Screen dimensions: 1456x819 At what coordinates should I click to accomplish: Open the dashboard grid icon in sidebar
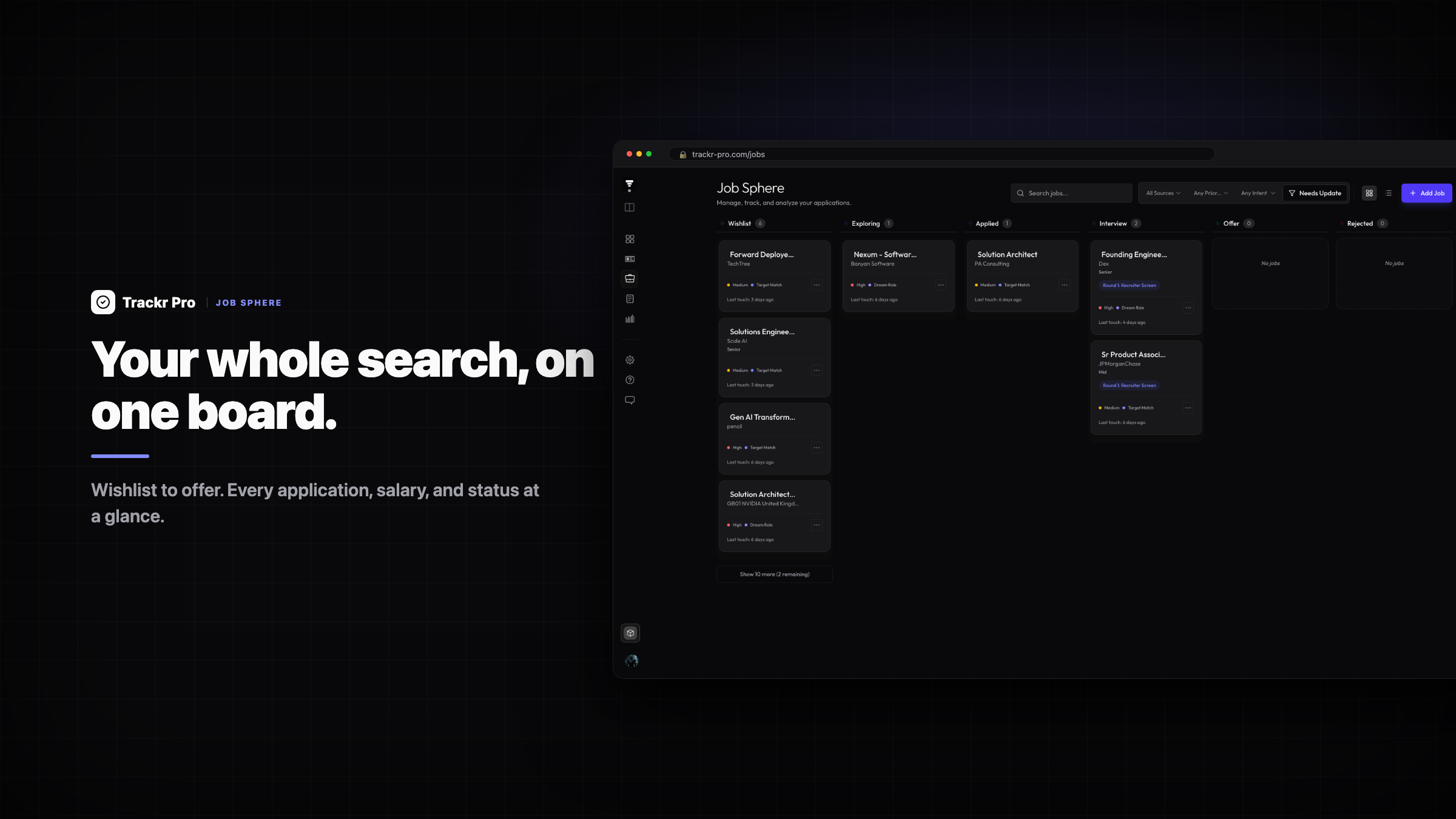tap(630, 239)
